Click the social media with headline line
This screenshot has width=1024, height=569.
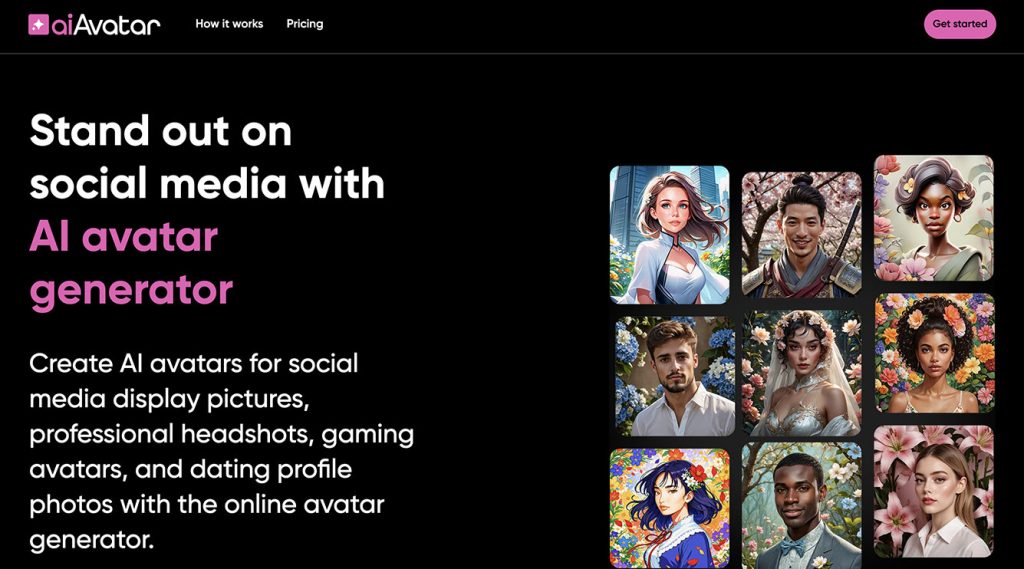[x=207, y=184]
